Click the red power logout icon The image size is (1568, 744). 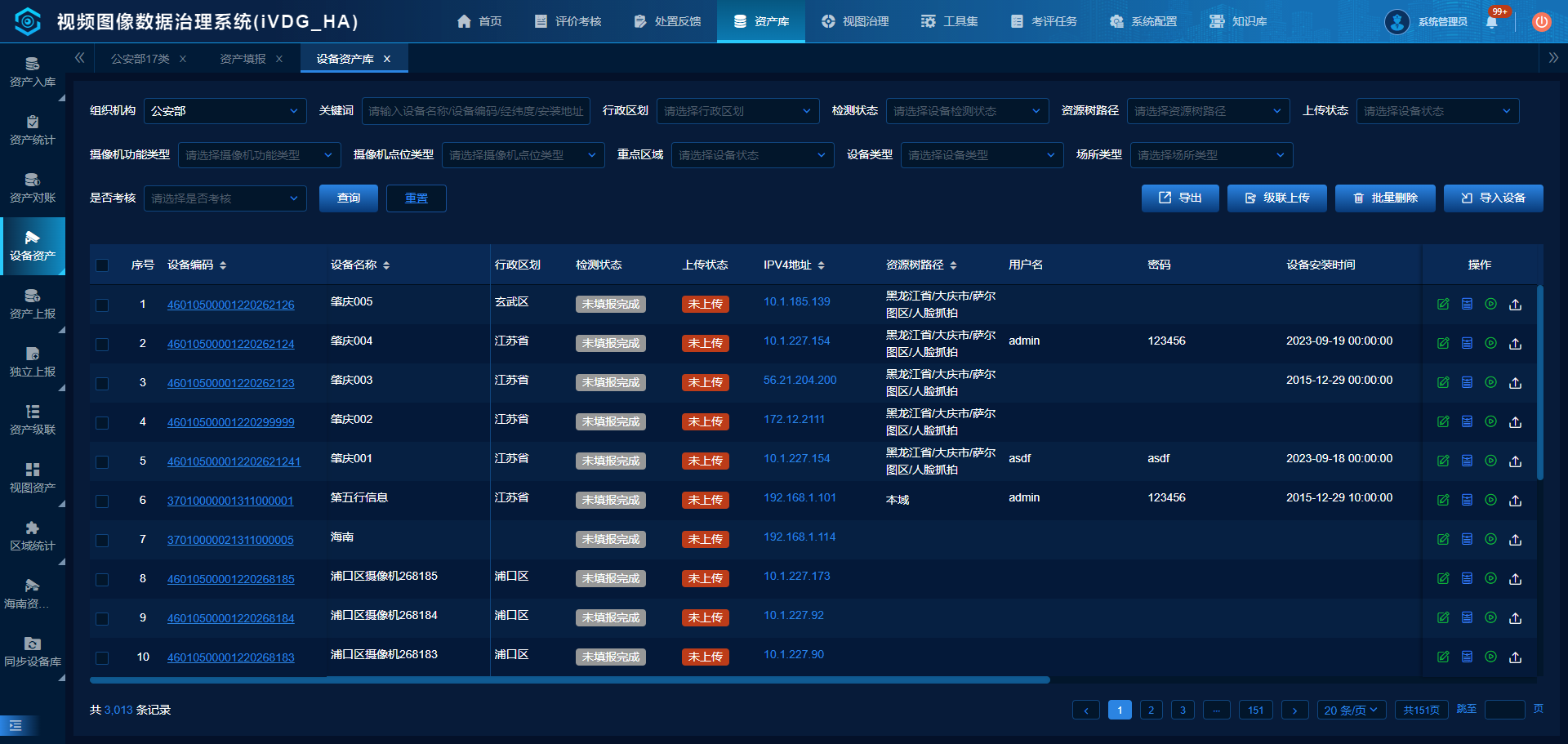(1541, 22)
